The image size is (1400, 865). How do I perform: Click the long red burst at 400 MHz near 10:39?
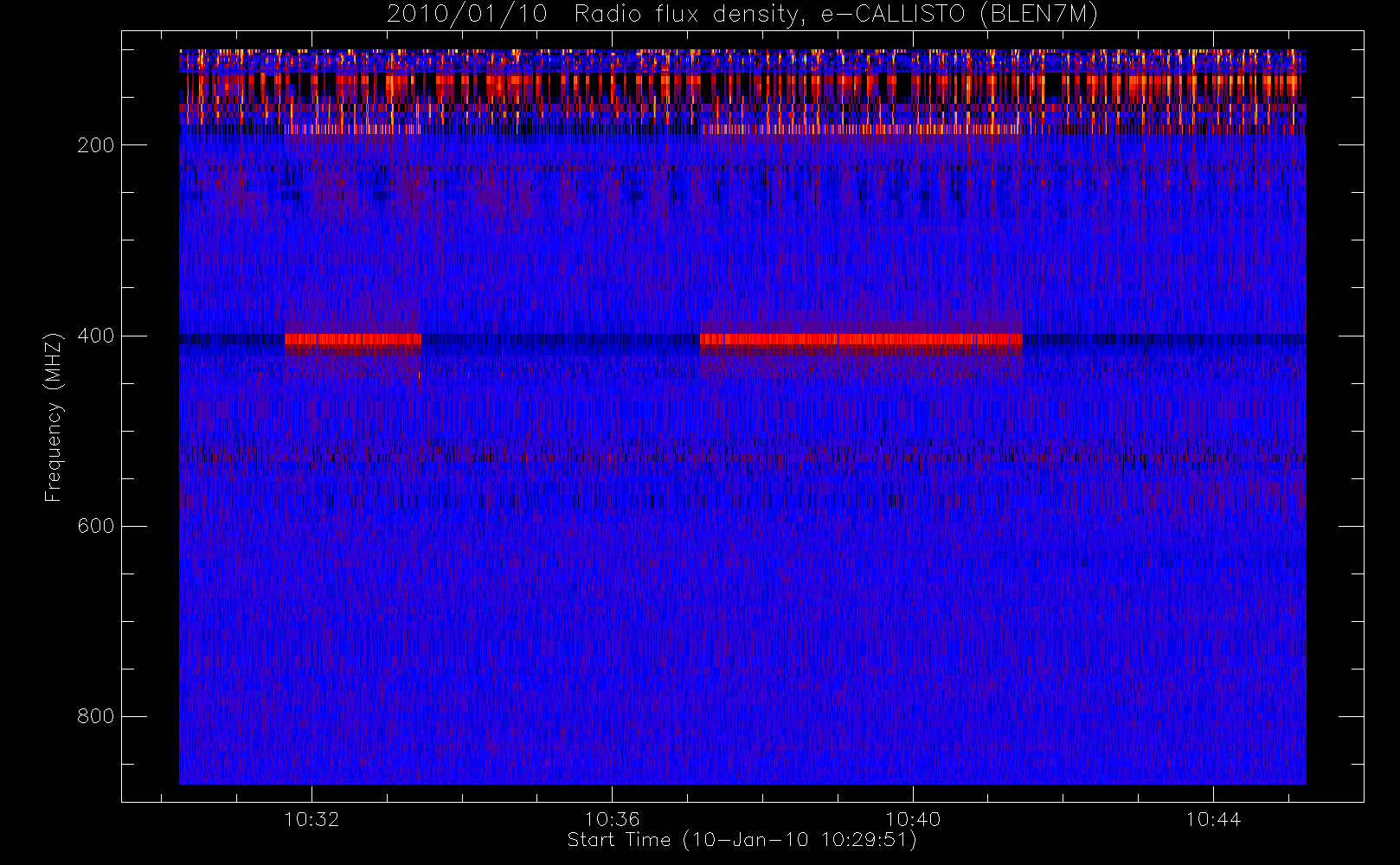[861, 341]
